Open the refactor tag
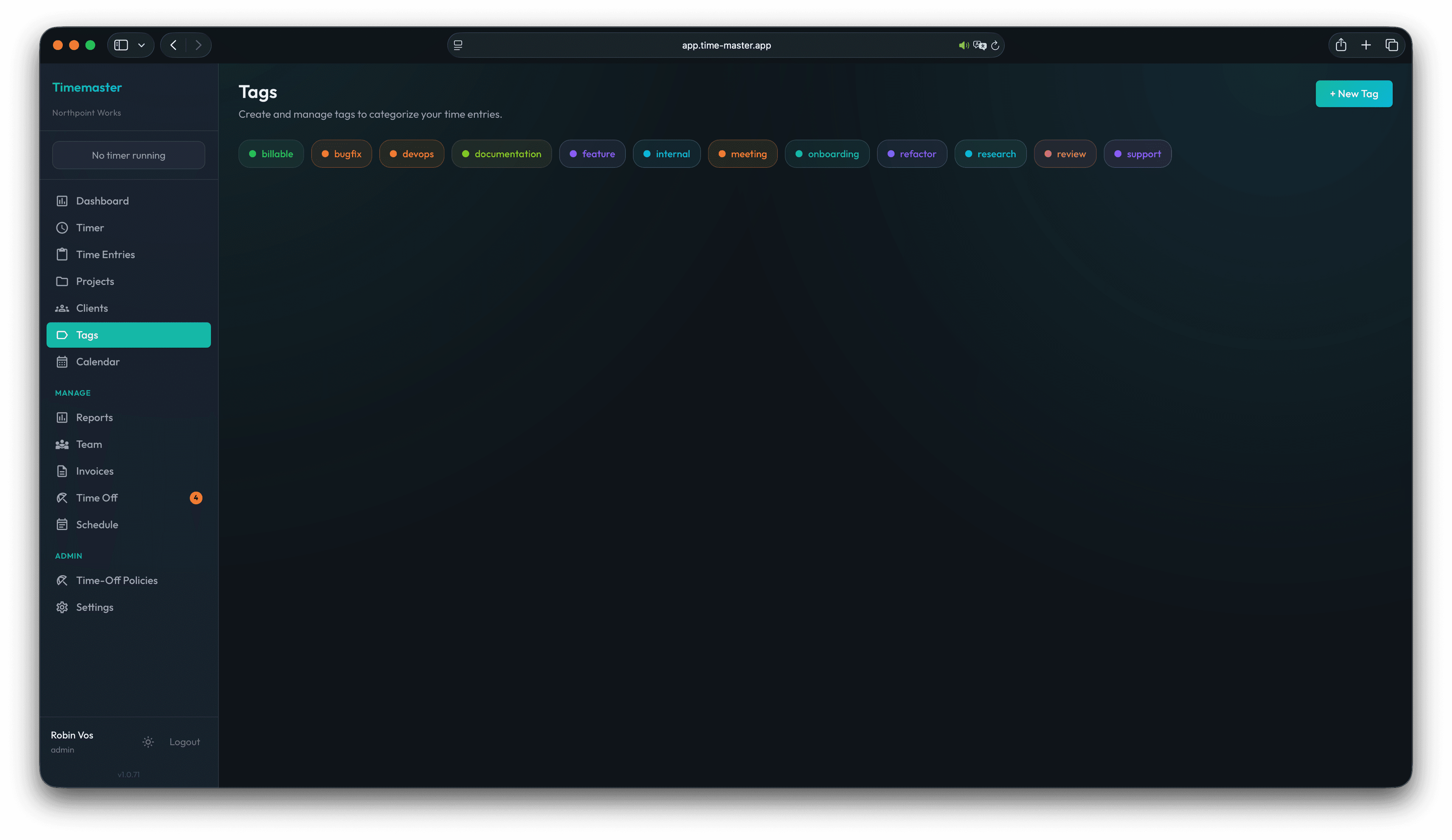This screenshot has height=840, width=1452. click(912, 154)
